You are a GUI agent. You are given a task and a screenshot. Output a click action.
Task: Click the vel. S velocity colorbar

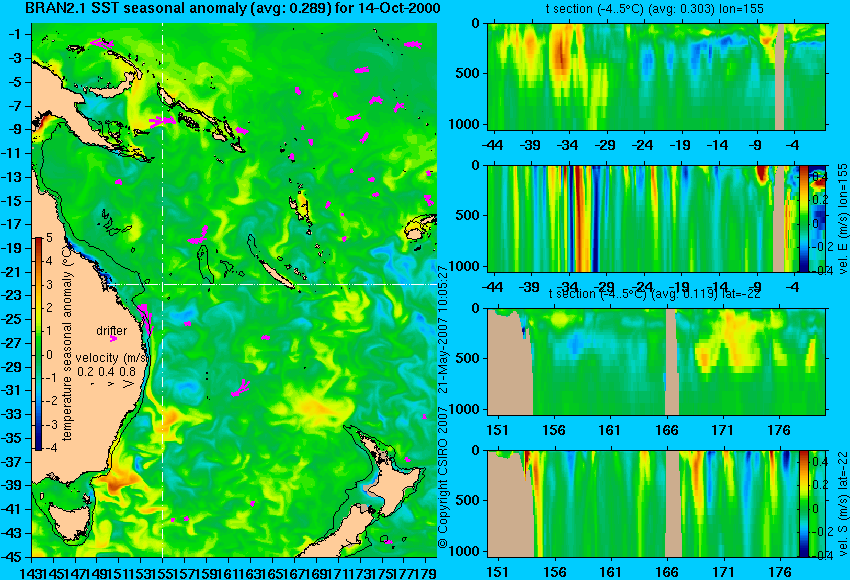click(x=803, y=504)
